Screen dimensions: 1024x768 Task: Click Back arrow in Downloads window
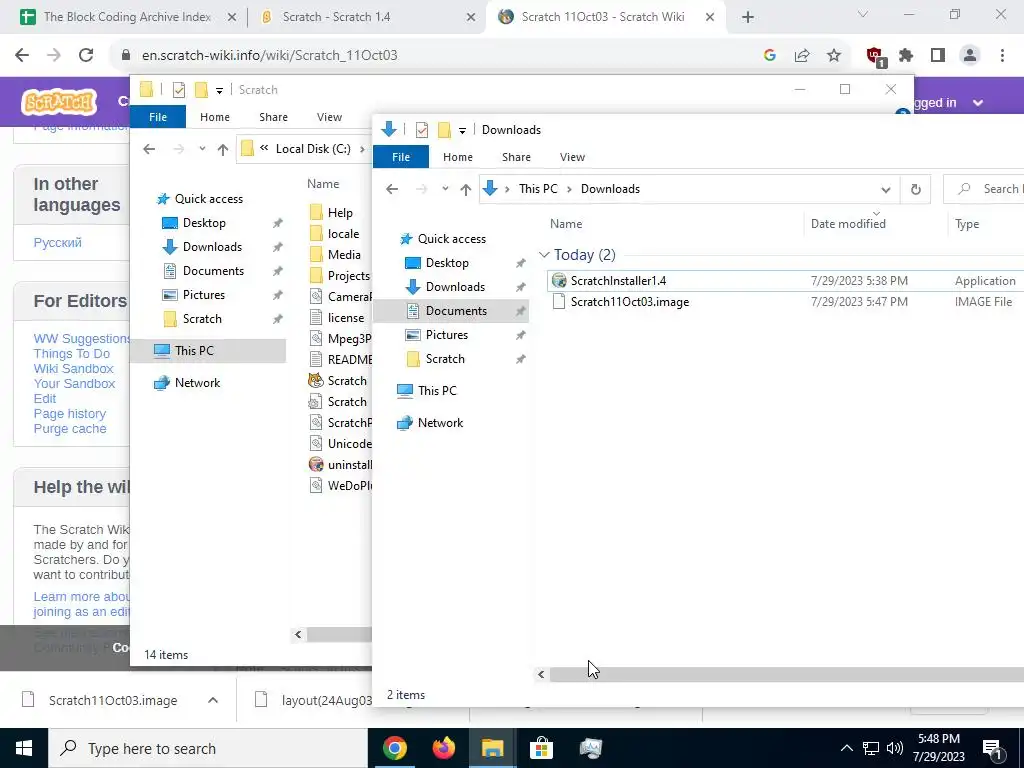click(x=392, y=189)
